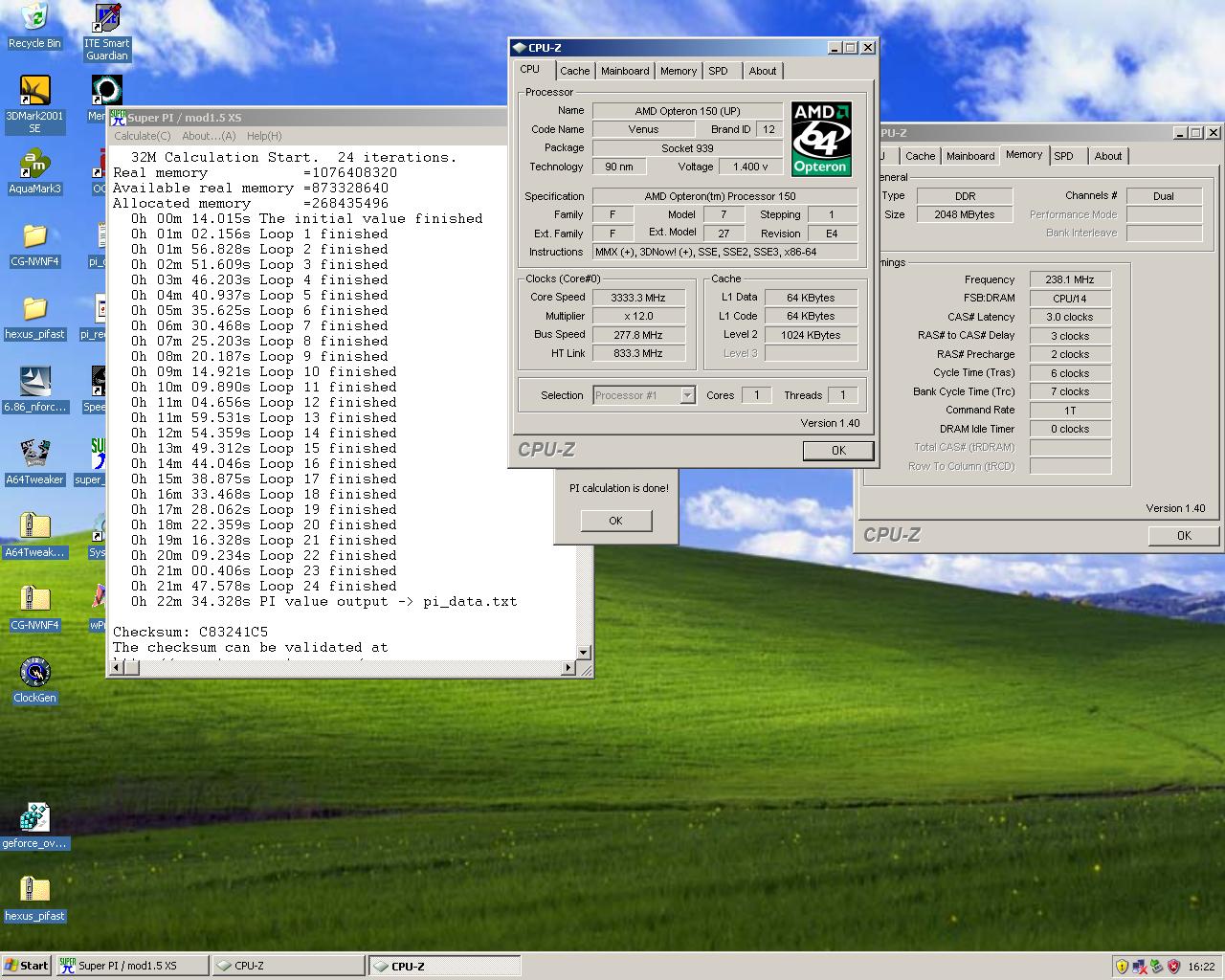Switch to Mainboard tab in front CPU-Z
The width and height of the screenshot is (1225, 980).
click(625, 71)
